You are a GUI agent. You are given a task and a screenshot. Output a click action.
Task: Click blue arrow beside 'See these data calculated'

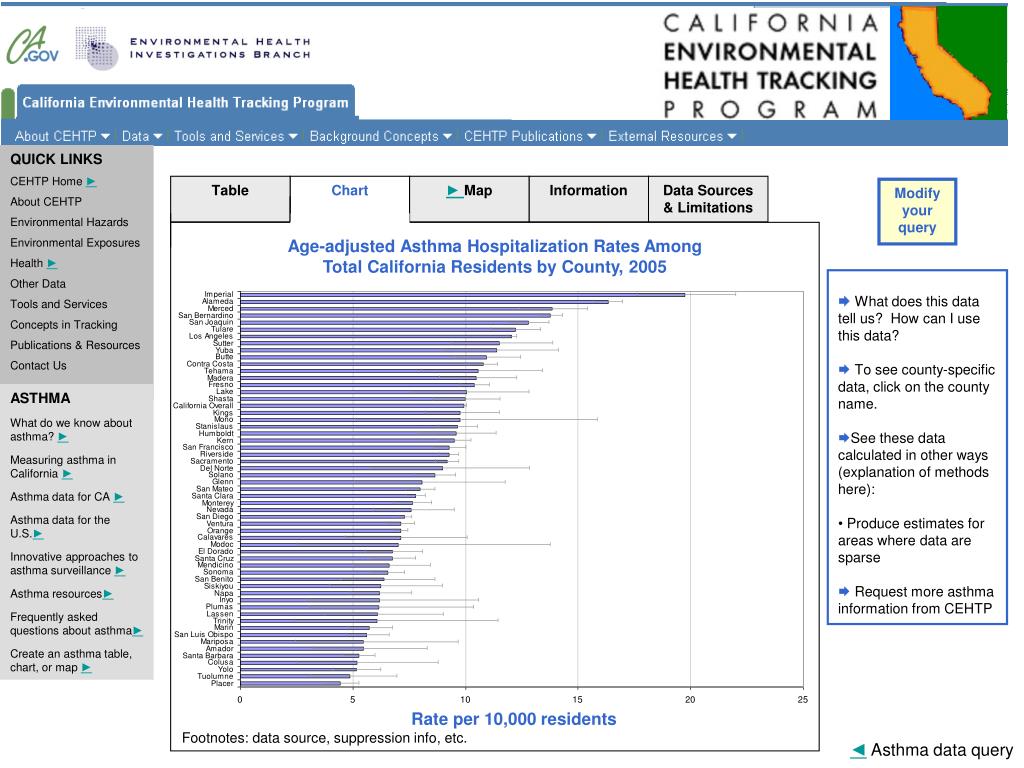pyautogui.click(x=844, y=438)
